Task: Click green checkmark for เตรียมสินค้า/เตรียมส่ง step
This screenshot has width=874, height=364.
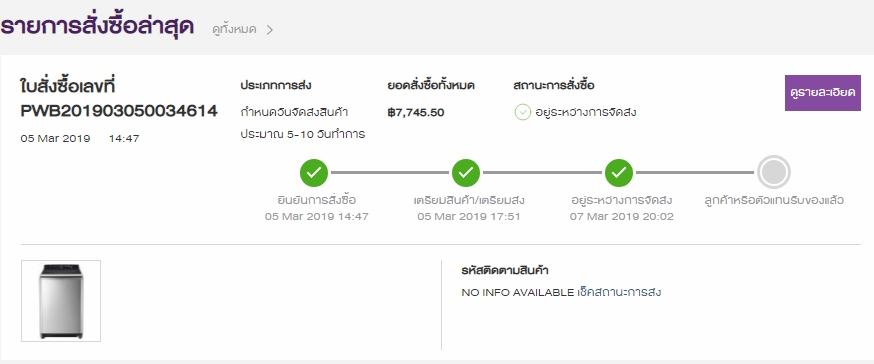Action: pyautogui.click(x=466, y=173)
